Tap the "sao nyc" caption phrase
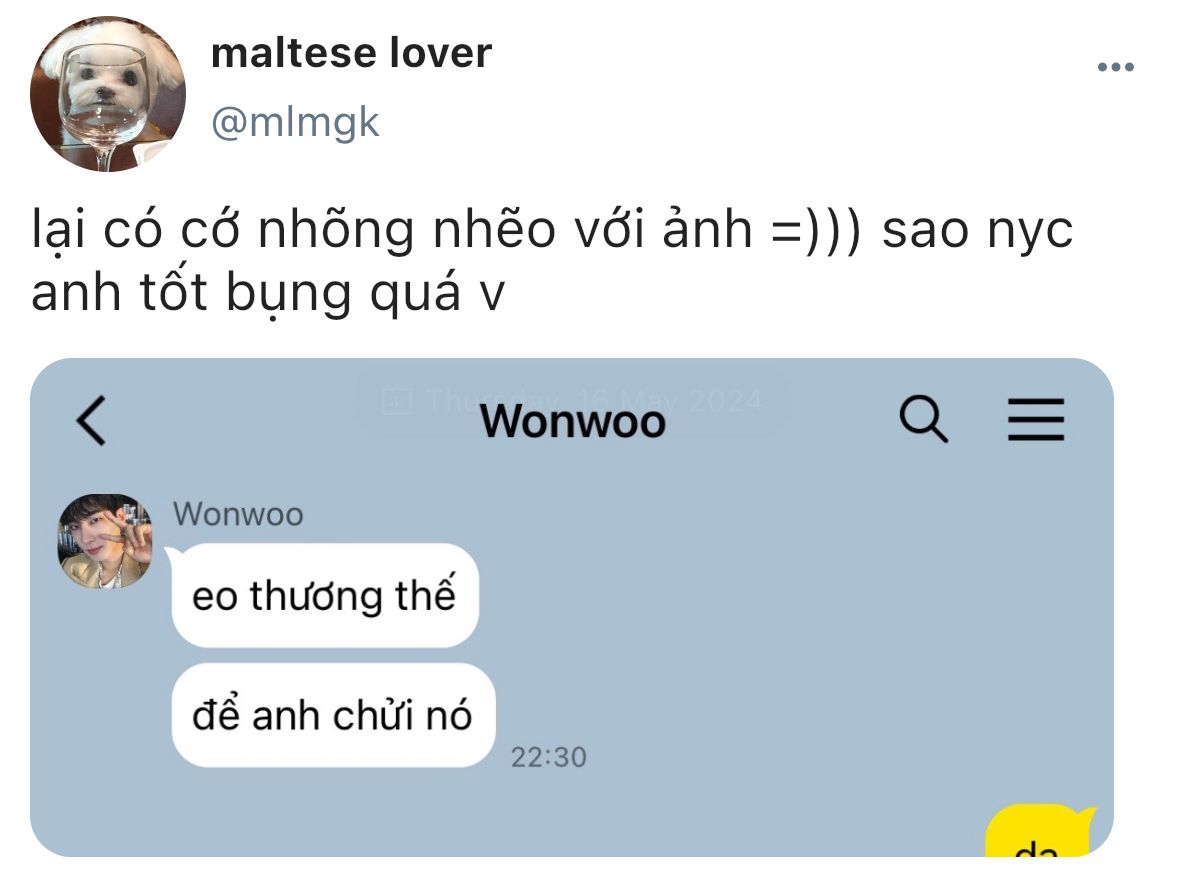 pos(977,229)
